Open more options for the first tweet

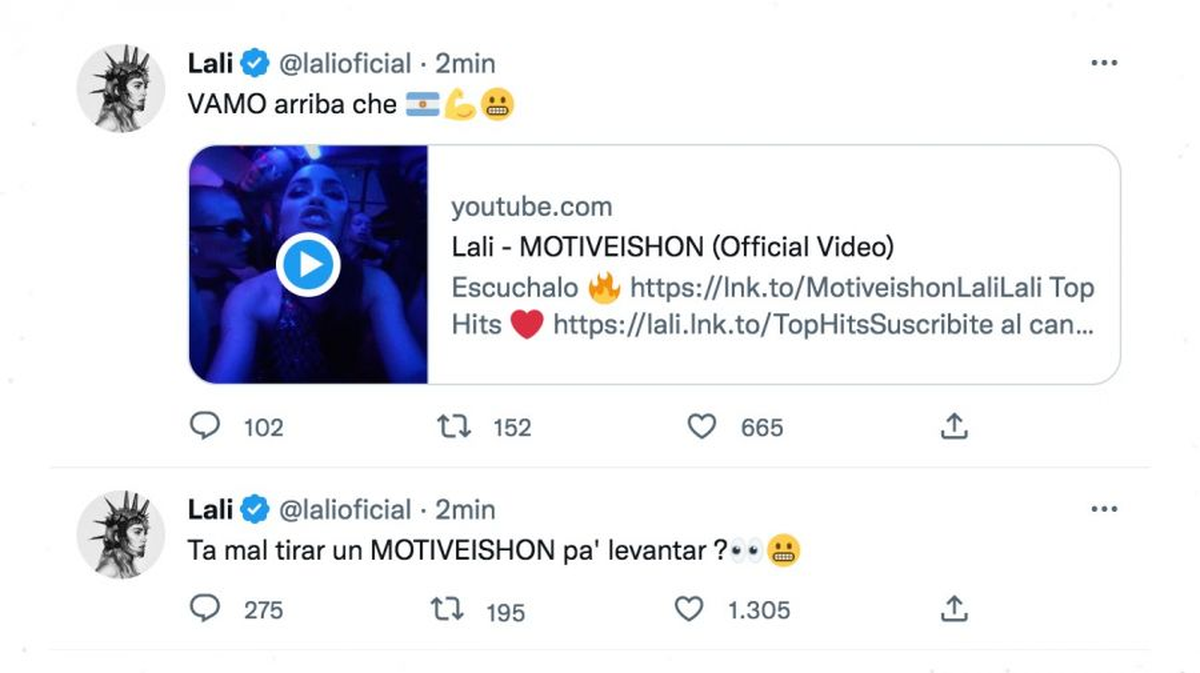pos(1104,63)
